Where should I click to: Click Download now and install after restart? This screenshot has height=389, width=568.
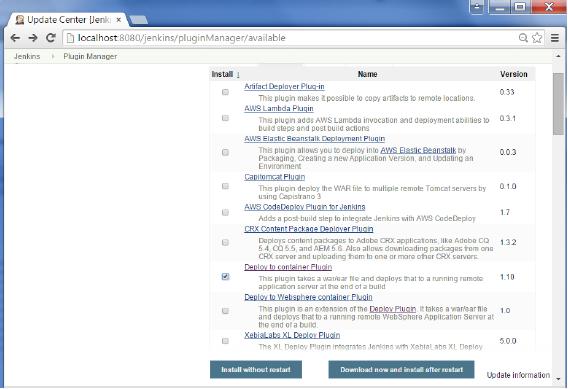click(x=401, y=369)
